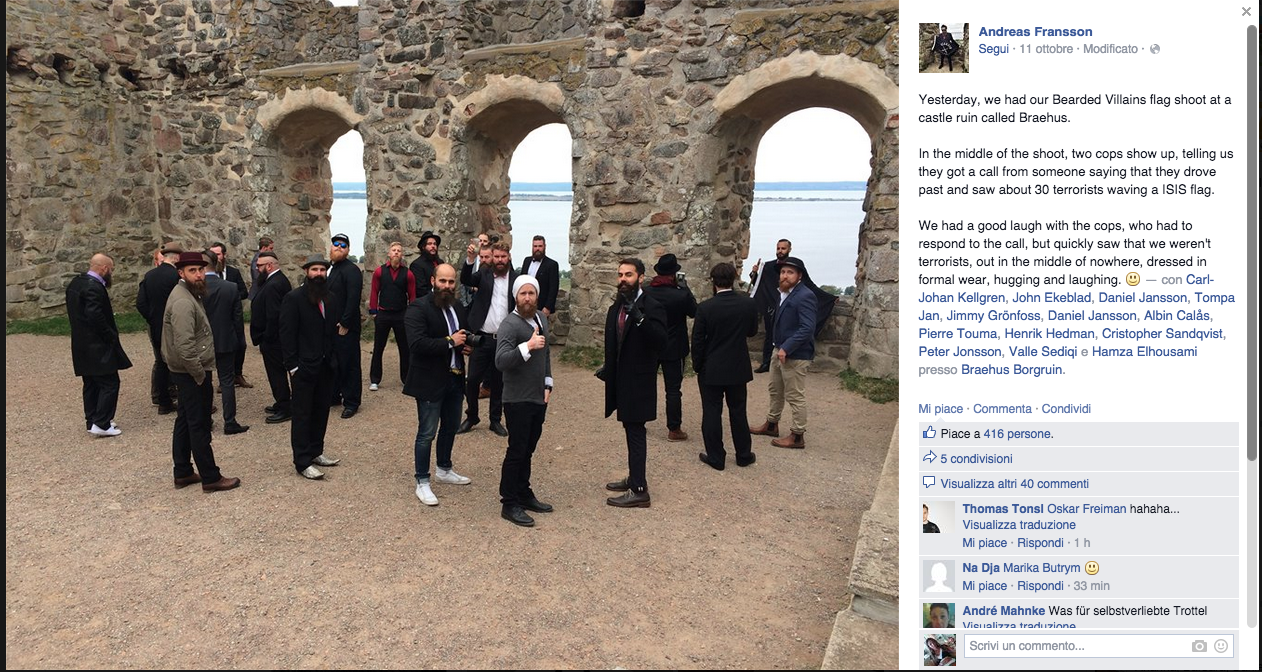Show translation under Thomas Tonsl's comment
Viewport: 1262px width, 672px height.
[1019, 525]
